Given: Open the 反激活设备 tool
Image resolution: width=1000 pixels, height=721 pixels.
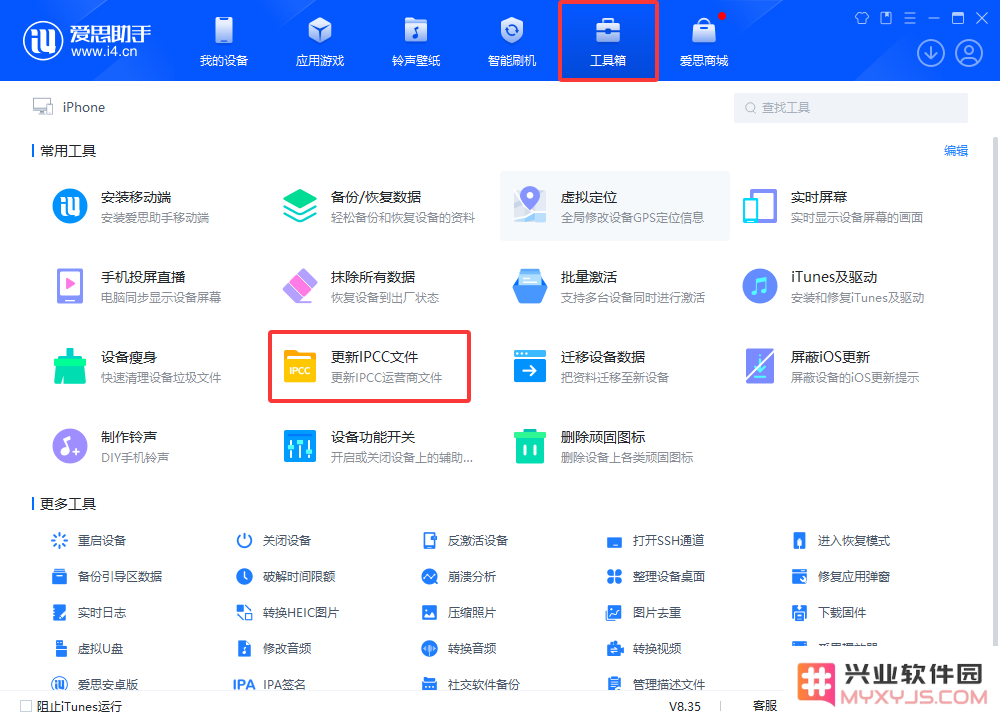Looking at the screenshot, I should [465, 541].
